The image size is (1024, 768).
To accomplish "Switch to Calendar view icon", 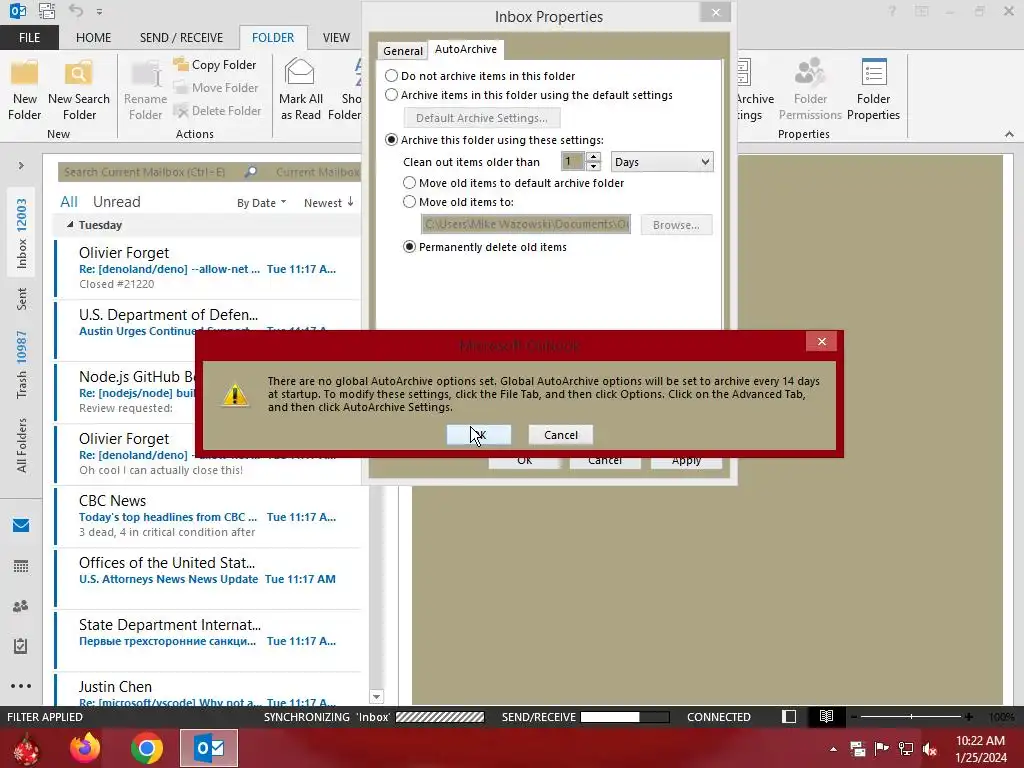I will tap(21, 566).
